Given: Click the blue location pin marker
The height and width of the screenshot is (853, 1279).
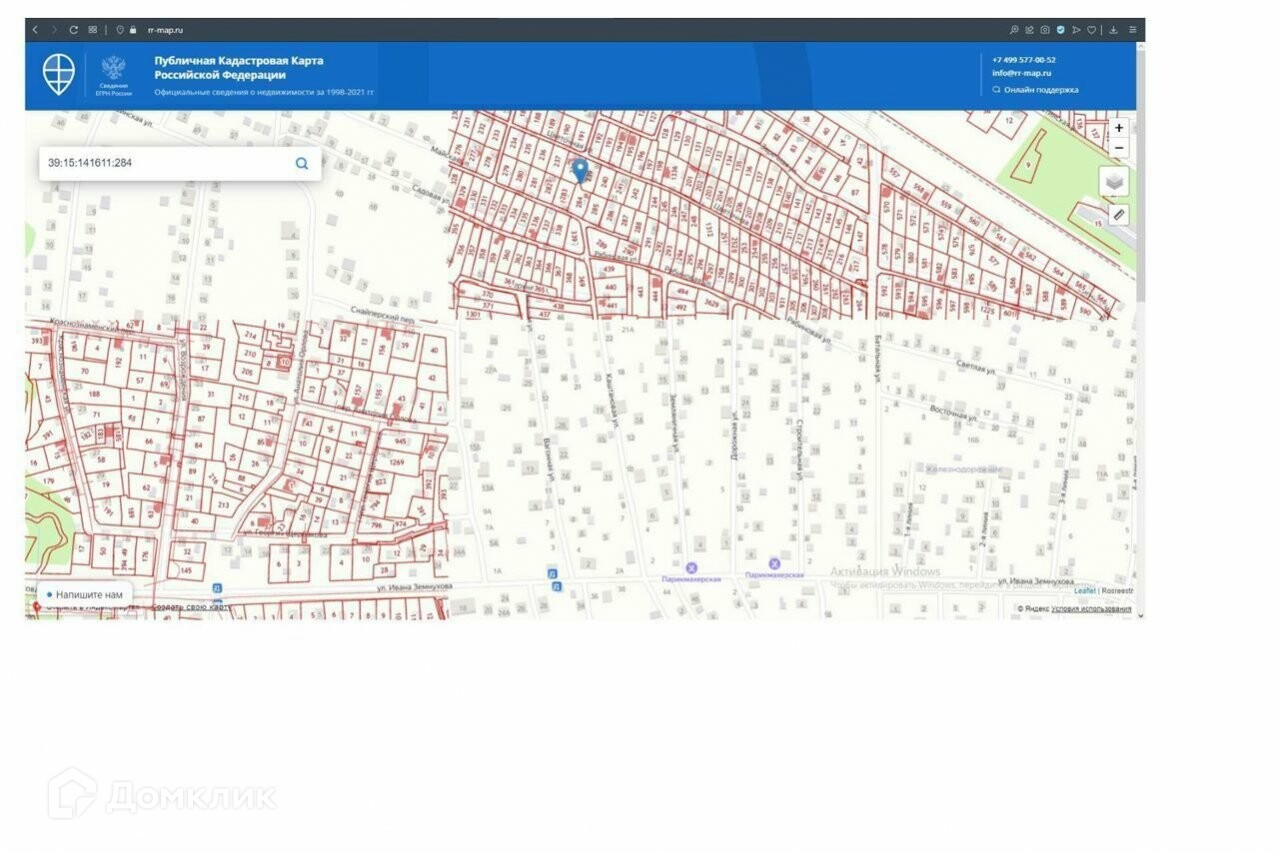Looking at the screenshot, I should click(x=580, y=170).
